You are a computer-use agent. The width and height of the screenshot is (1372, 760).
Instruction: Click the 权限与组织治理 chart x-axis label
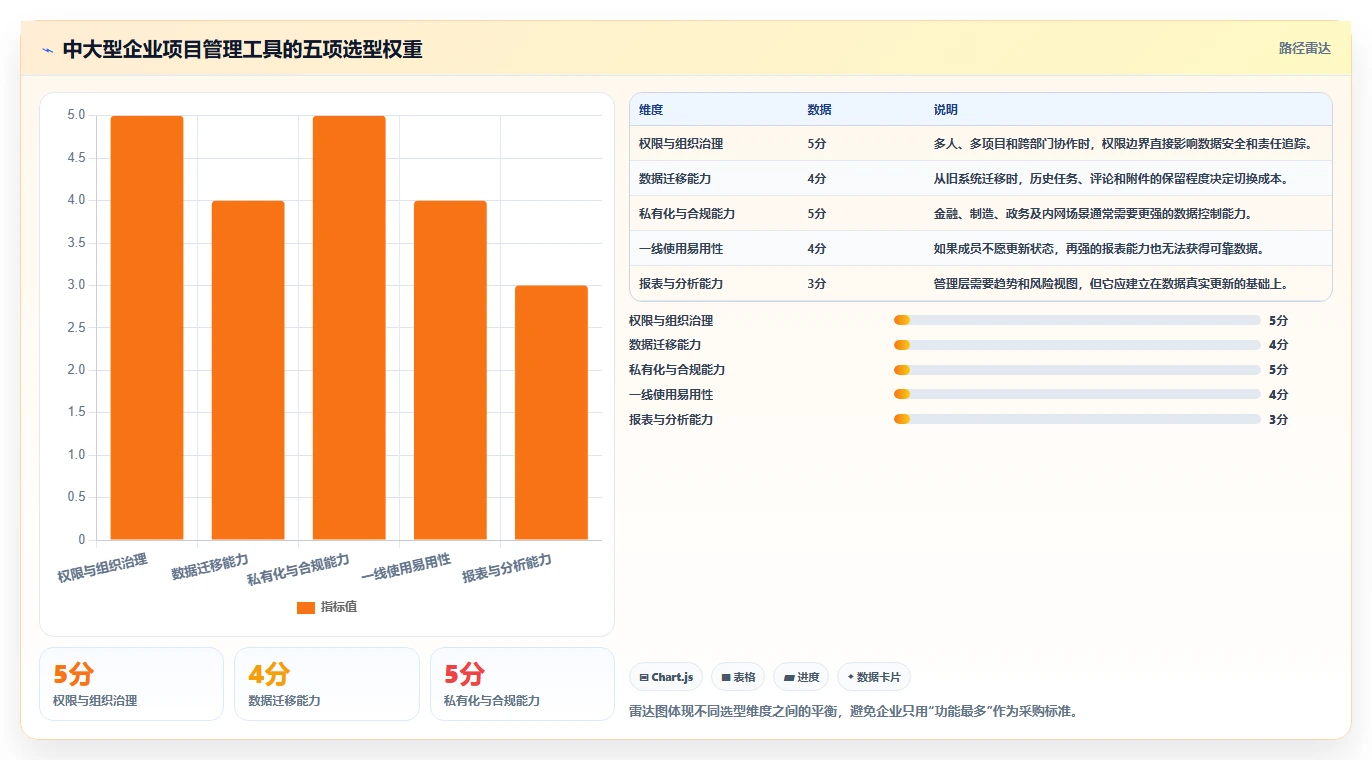click(x=102, y=568)
